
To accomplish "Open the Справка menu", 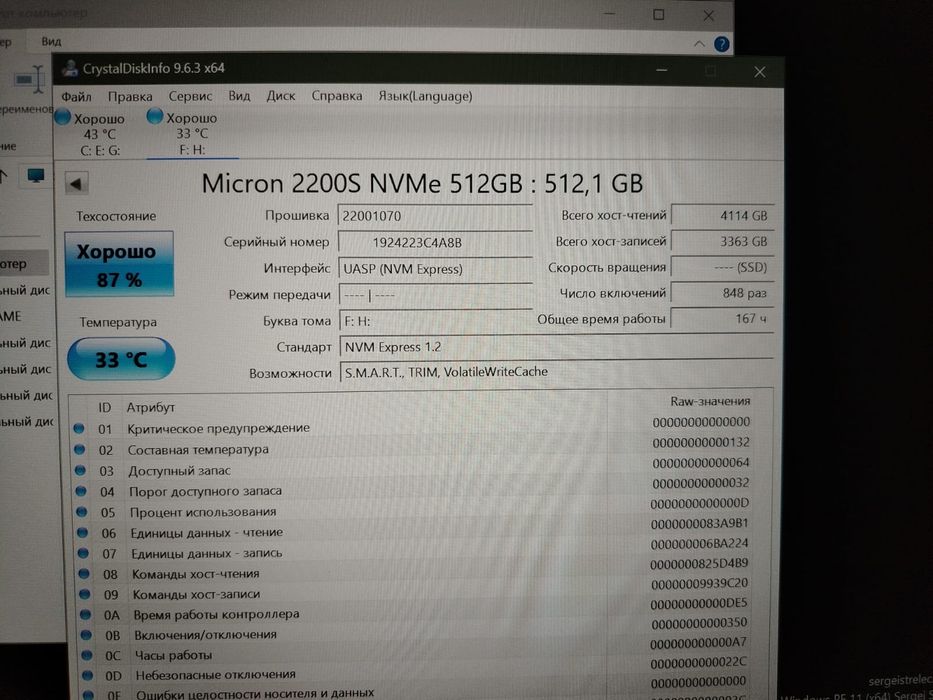I will [x=337, y=96].
